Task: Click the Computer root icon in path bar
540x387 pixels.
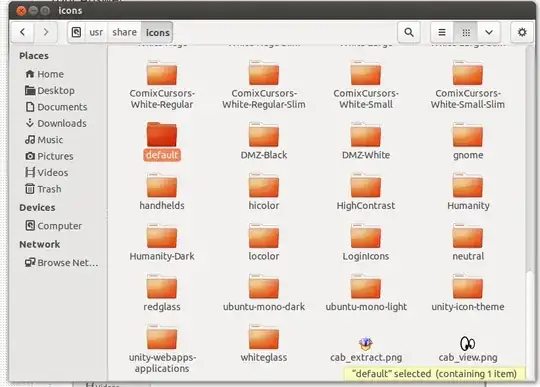Action: 76,32
